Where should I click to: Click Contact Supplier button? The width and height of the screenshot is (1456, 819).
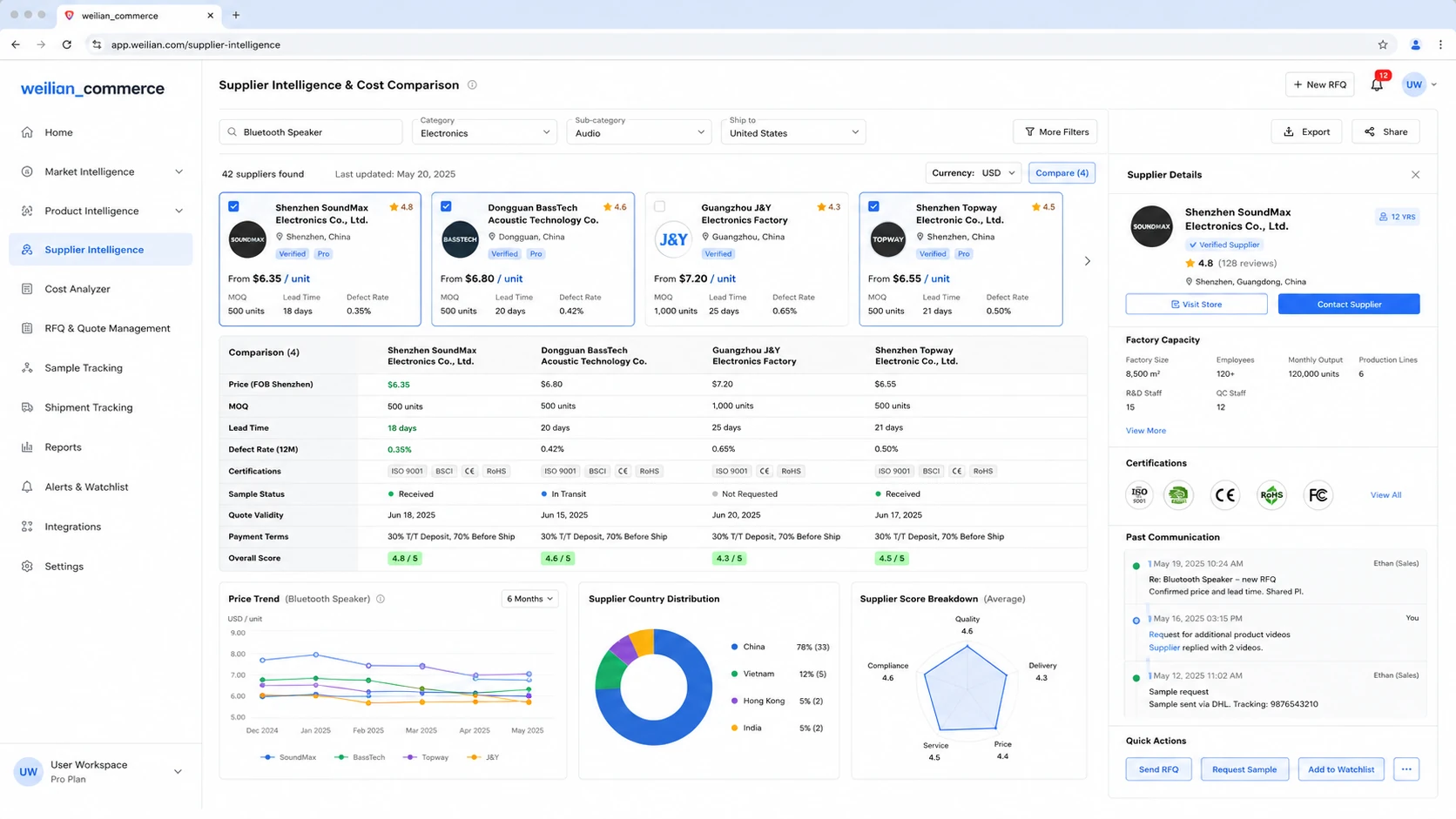point(1349,305)
